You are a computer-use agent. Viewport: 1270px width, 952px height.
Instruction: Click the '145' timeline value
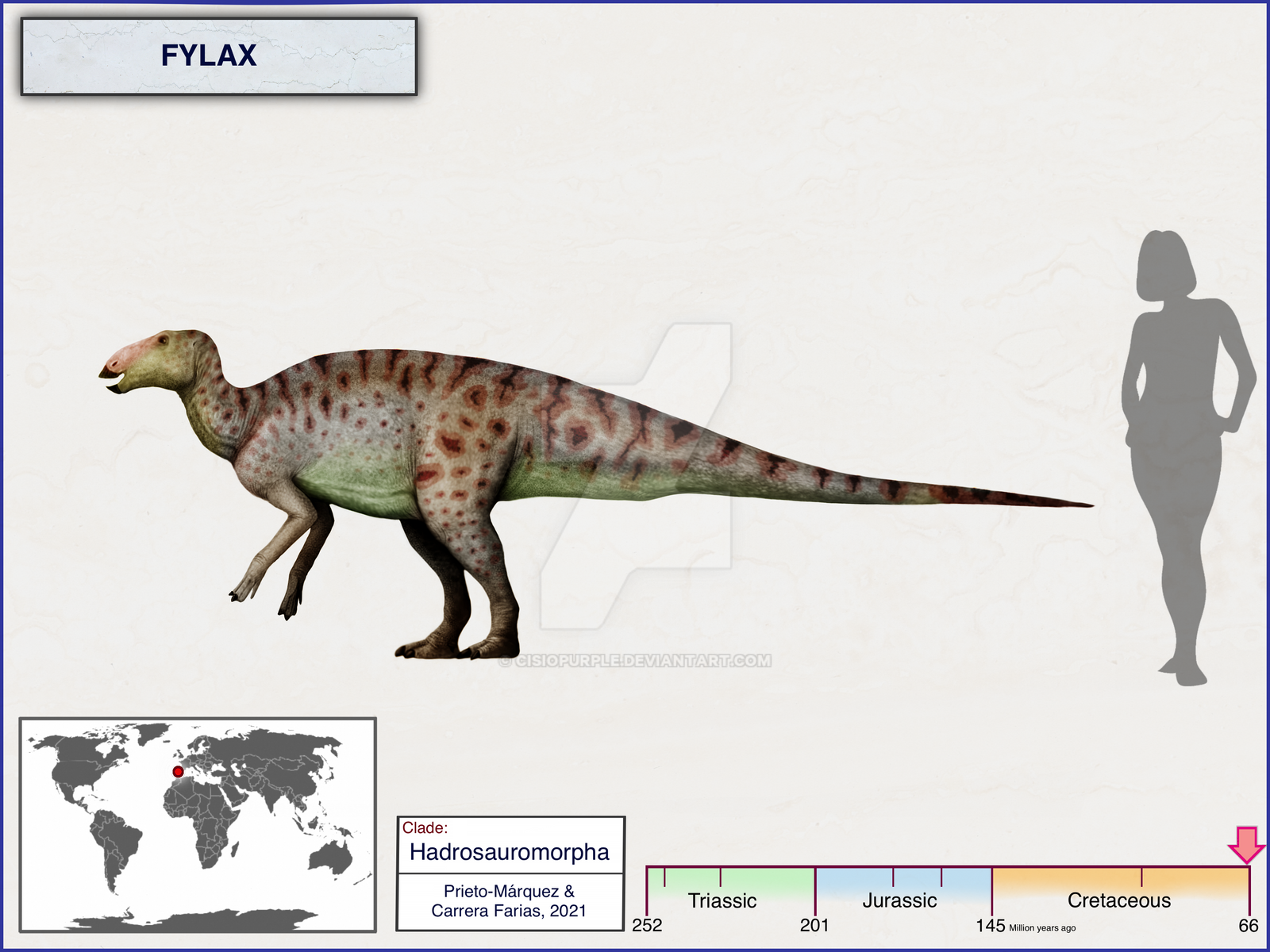coord(991,925)
